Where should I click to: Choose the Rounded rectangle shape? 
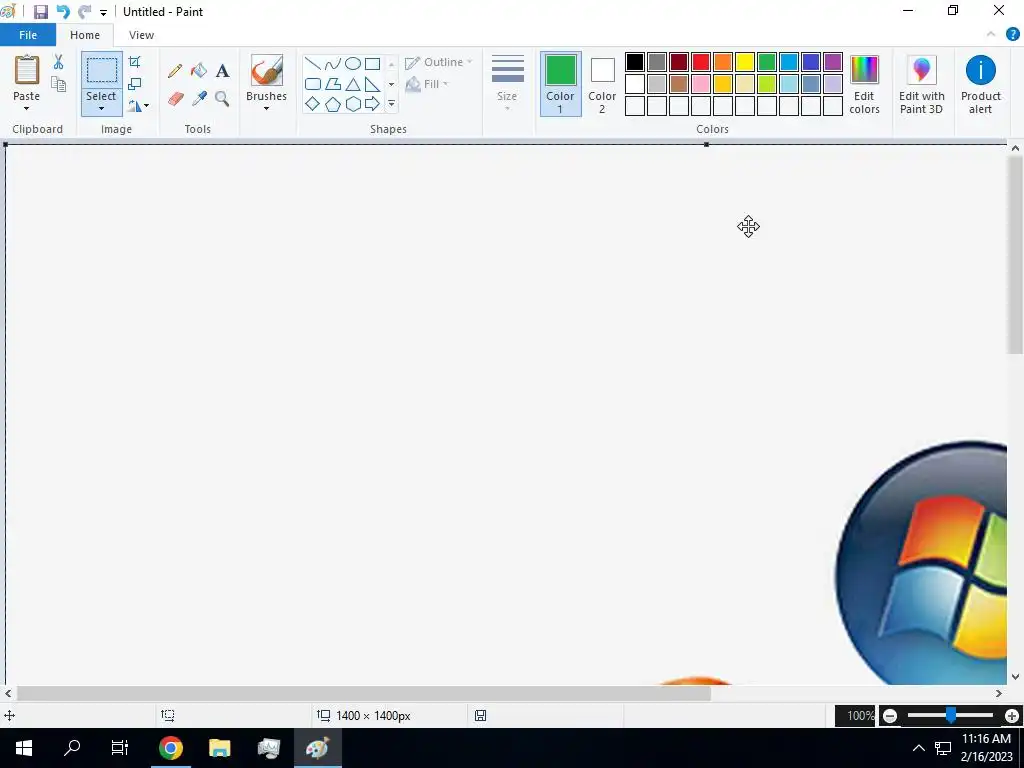313,84
